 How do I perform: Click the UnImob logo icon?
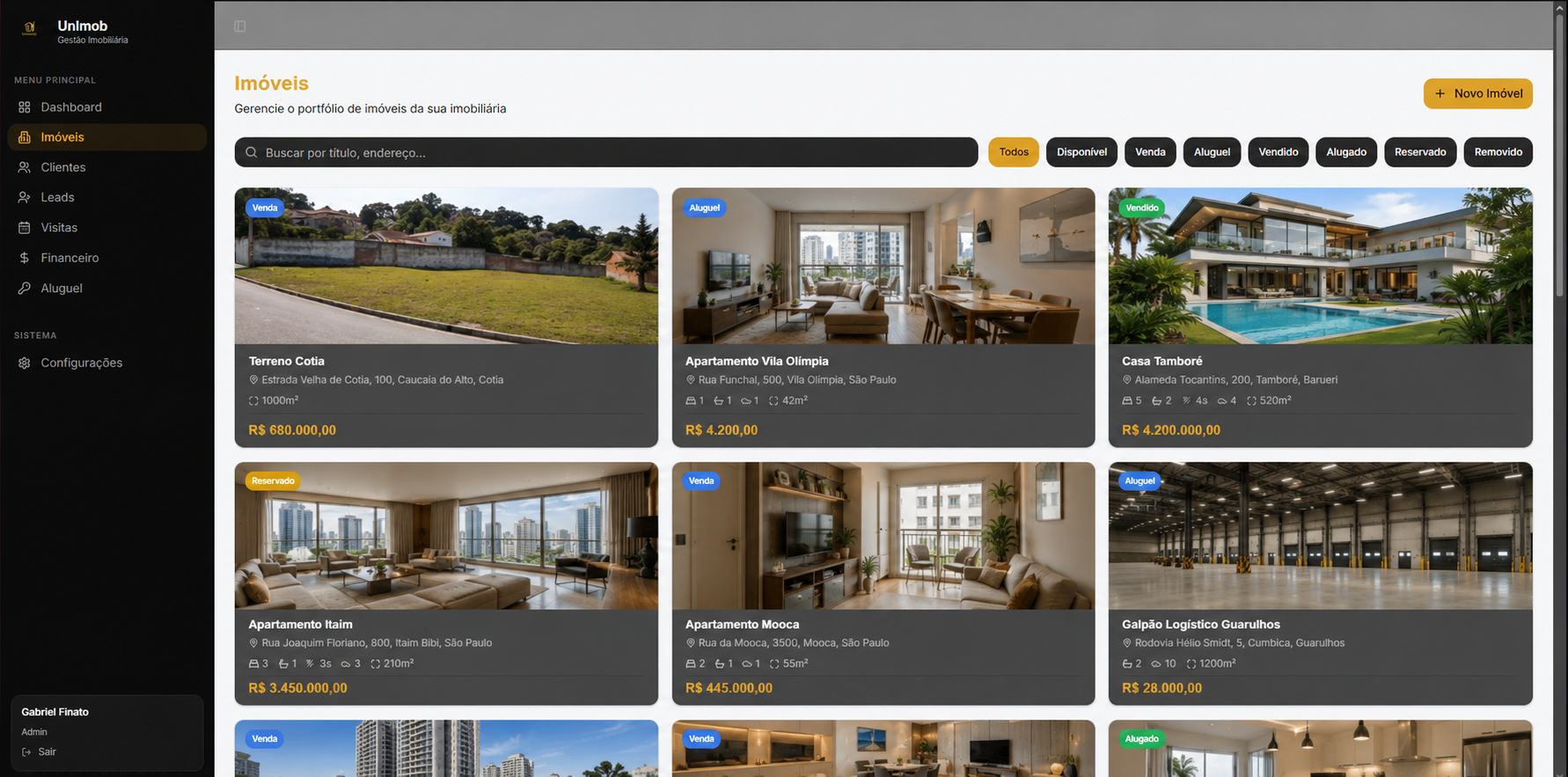(x=29, y=28)
